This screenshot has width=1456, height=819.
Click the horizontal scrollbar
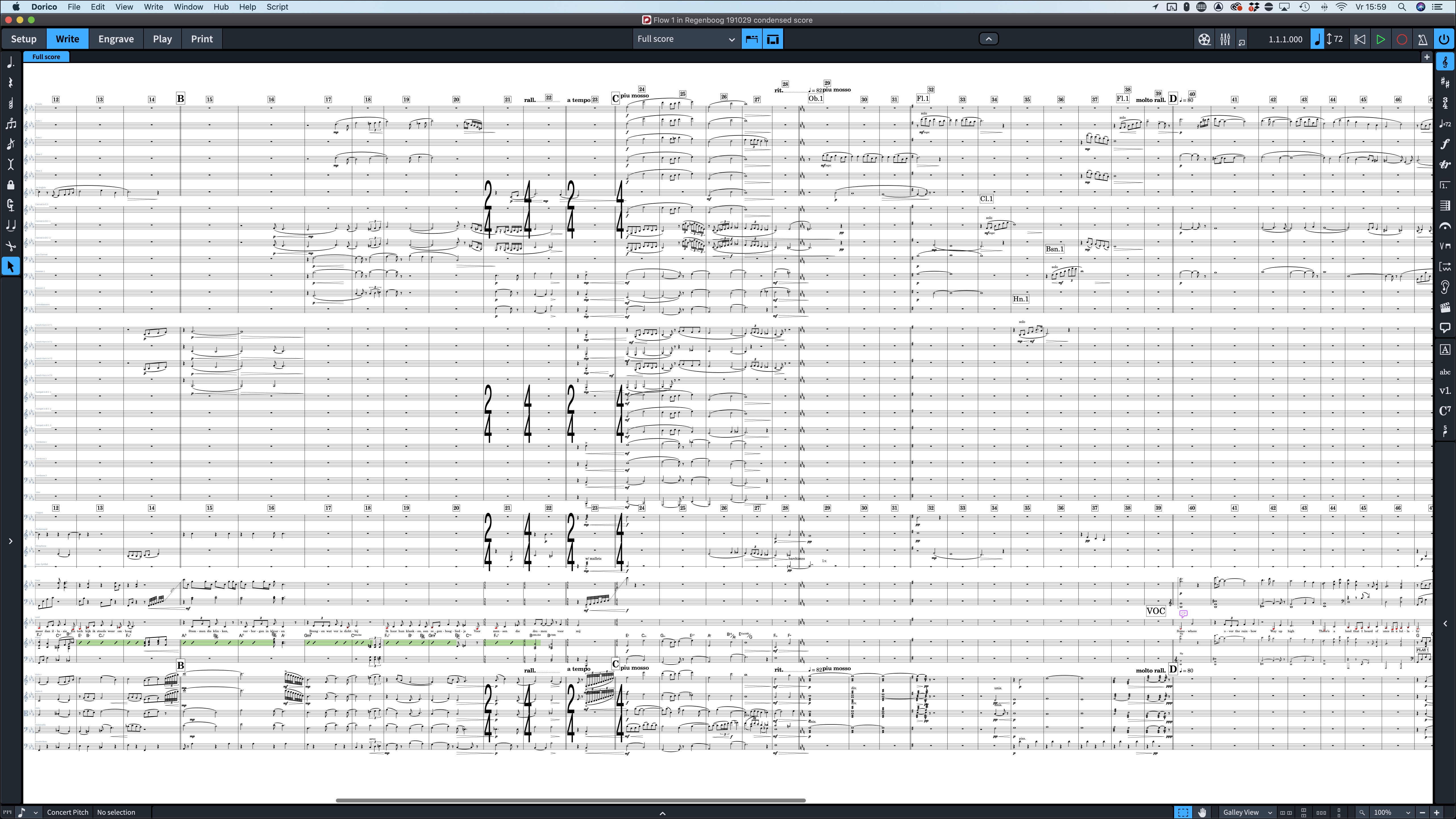570,800
